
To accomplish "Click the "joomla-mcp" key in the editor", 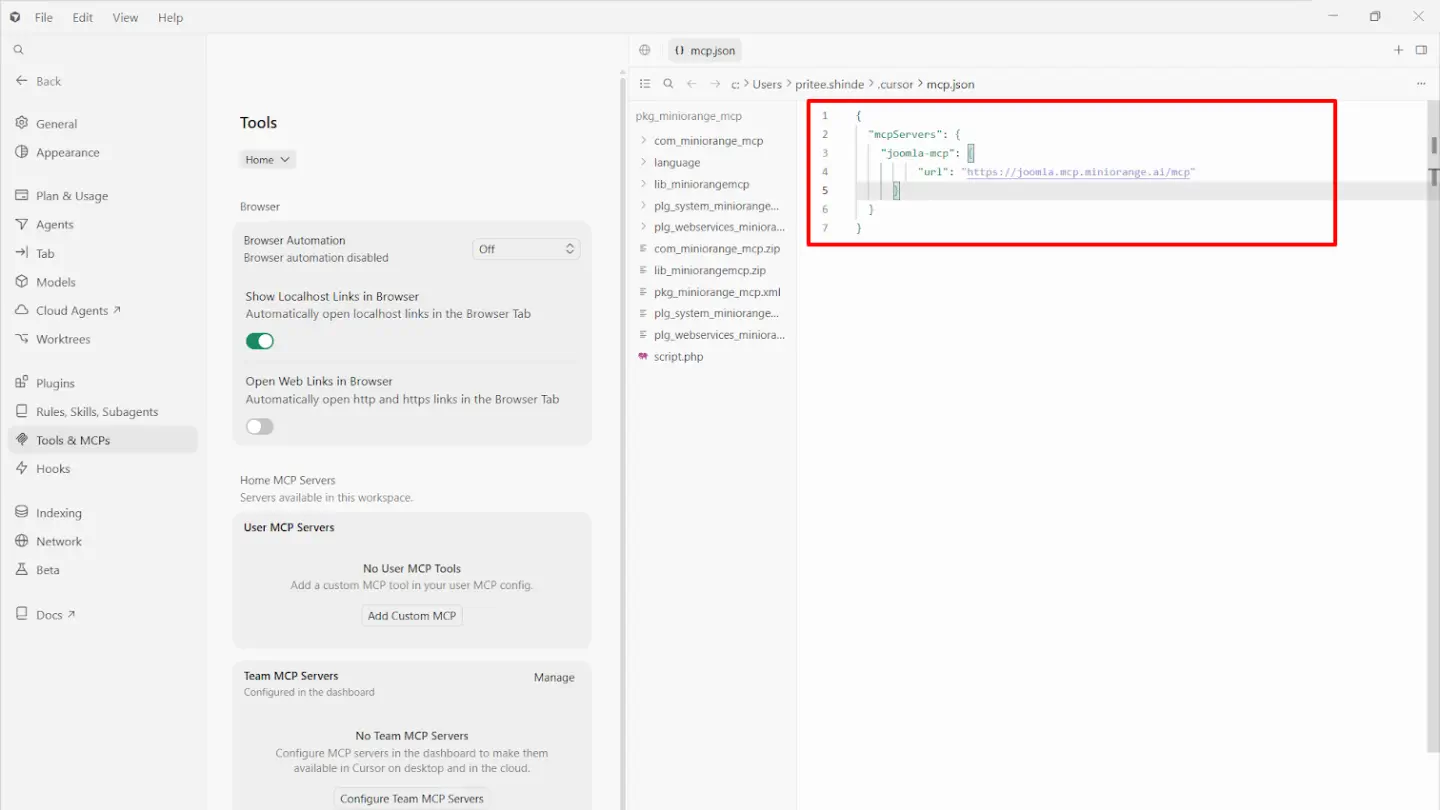I will [x=918, y=153].
